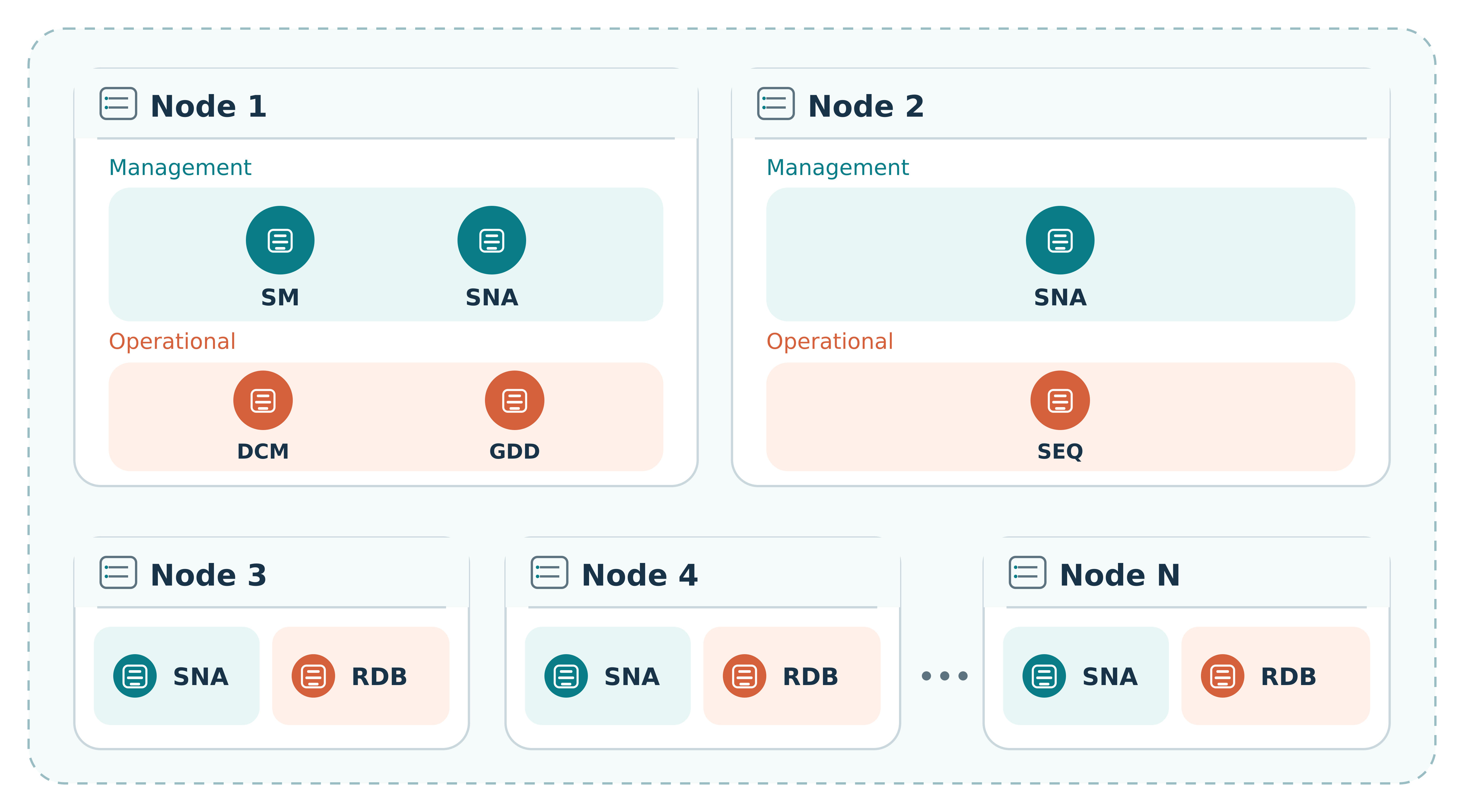Click the RDB icon in Node 3
Screen dimensions: 1464x812
click(x=313, y=676)
